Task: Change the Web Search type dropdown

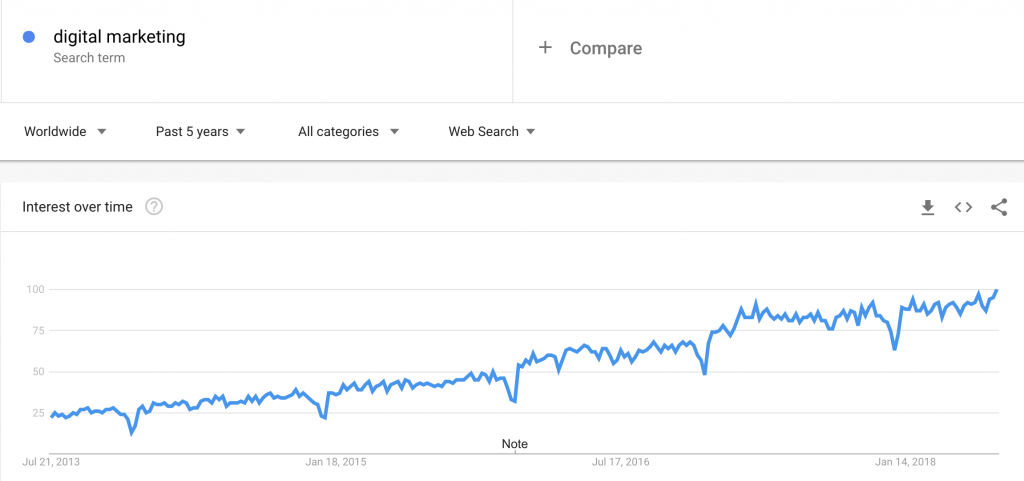Action: (x=491, y=131)
